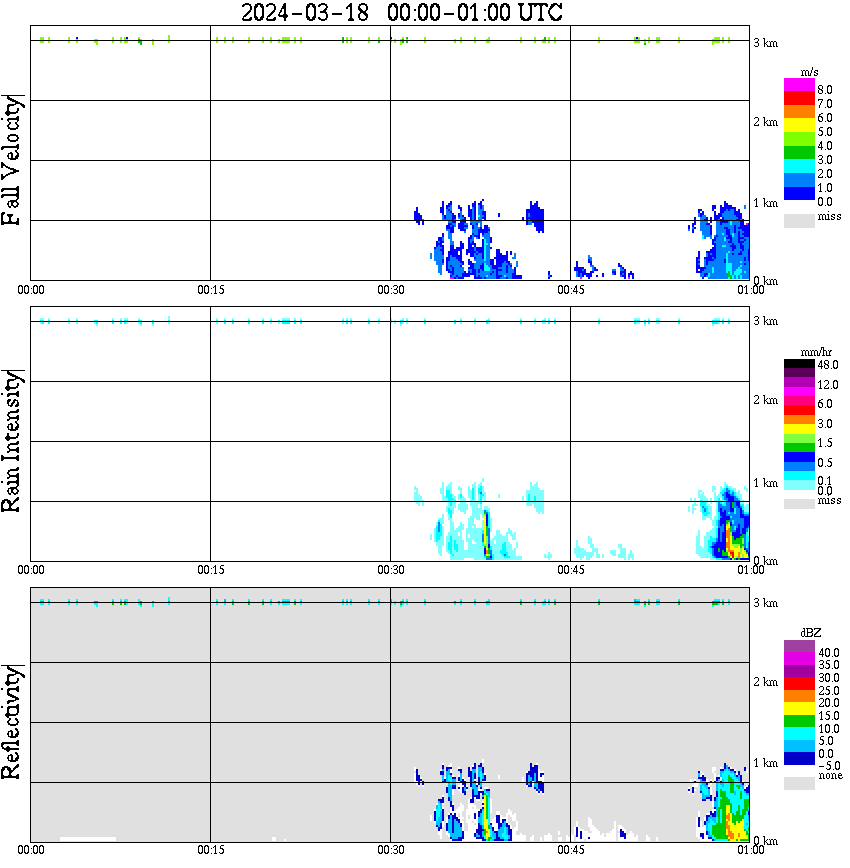Click the "35.0" value in the dBZ legend
Image resolution: width=850 pixels, height=868 pixels.
pyautogui.click(x=829, y=665)
